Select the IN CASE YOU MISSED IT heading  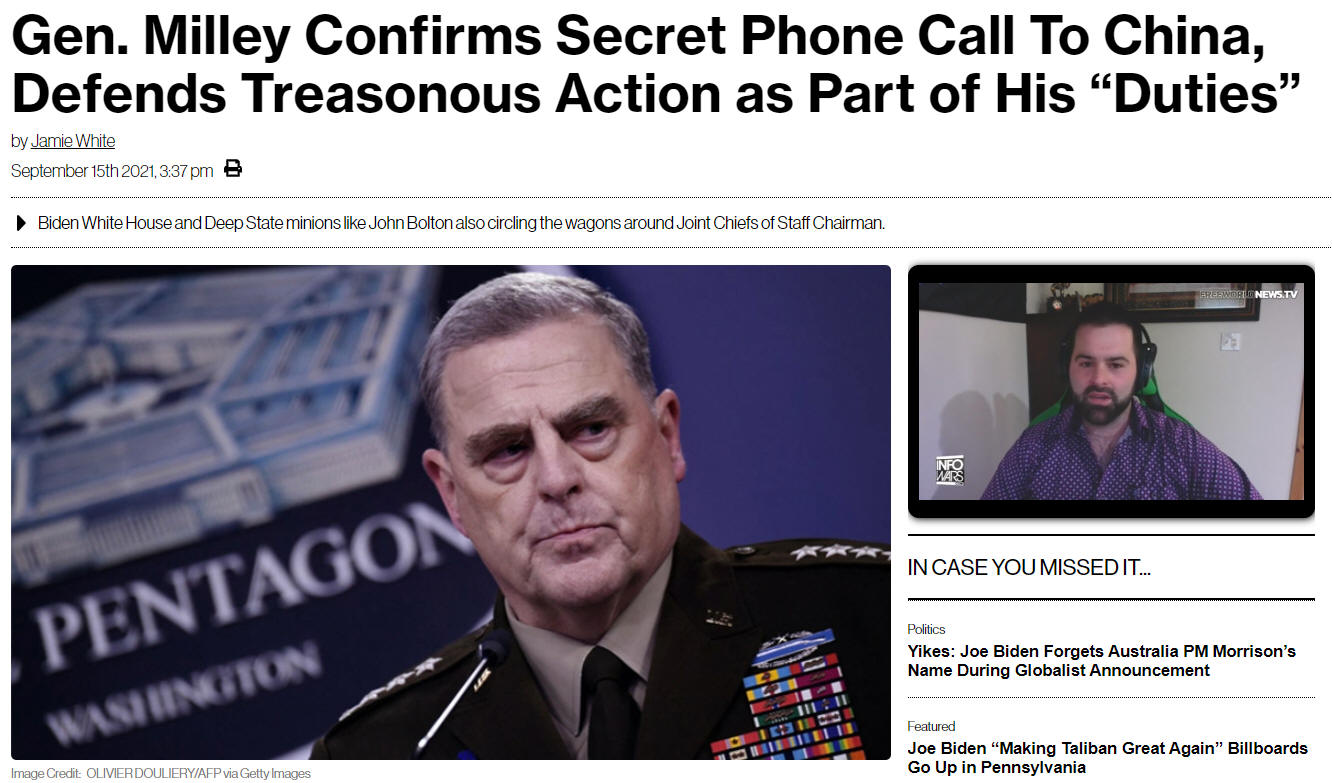click(x=1029, y=568)
